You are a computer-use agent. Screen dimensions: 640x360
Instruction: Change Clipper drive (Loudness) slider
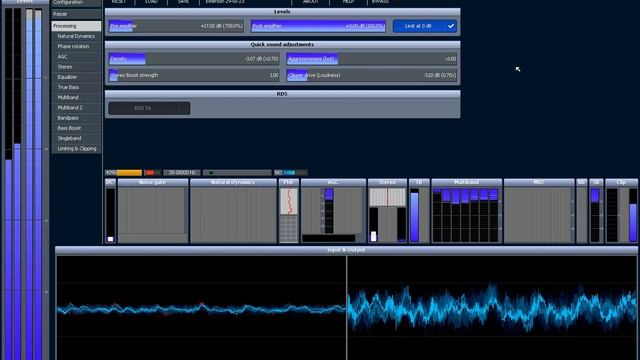(371, 75)
